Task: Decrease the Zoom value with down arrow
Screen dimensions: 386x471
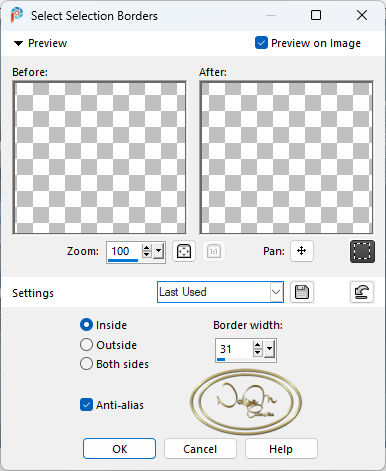Action: click(147, 254)
